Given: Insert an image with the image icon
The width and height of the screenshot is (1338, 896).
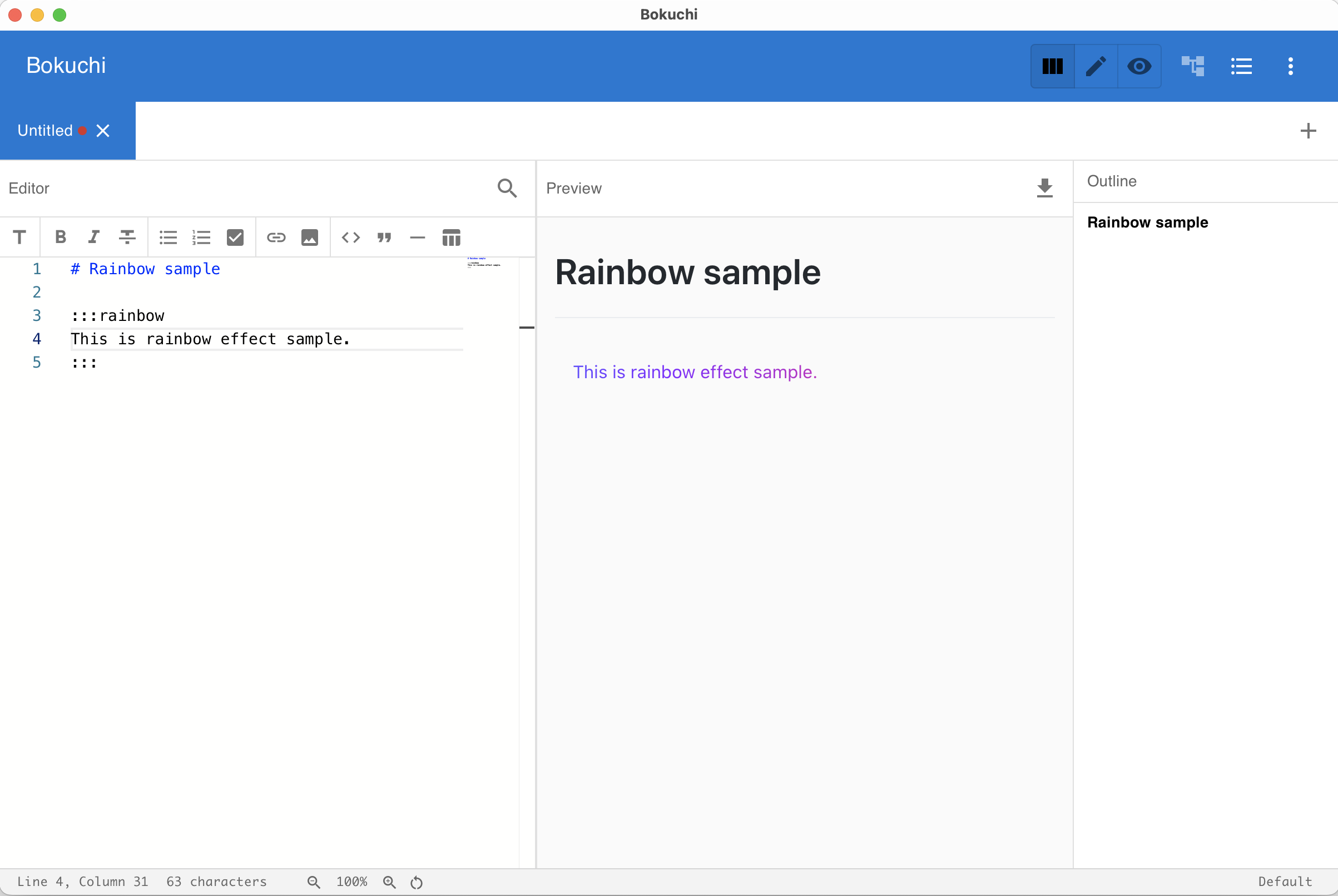Looking at the screenshot, I should coord(309,237).
